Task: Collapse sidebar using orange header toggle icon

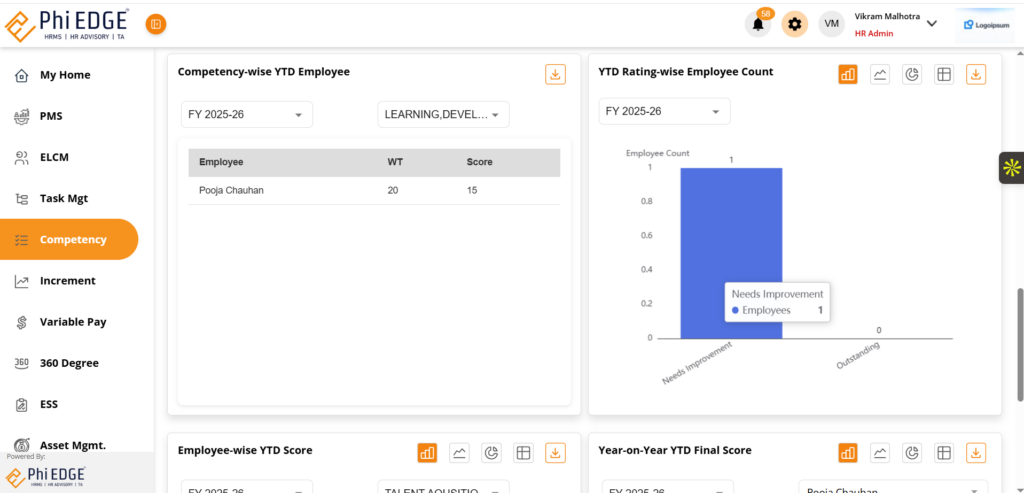Action: click(156, 24)
